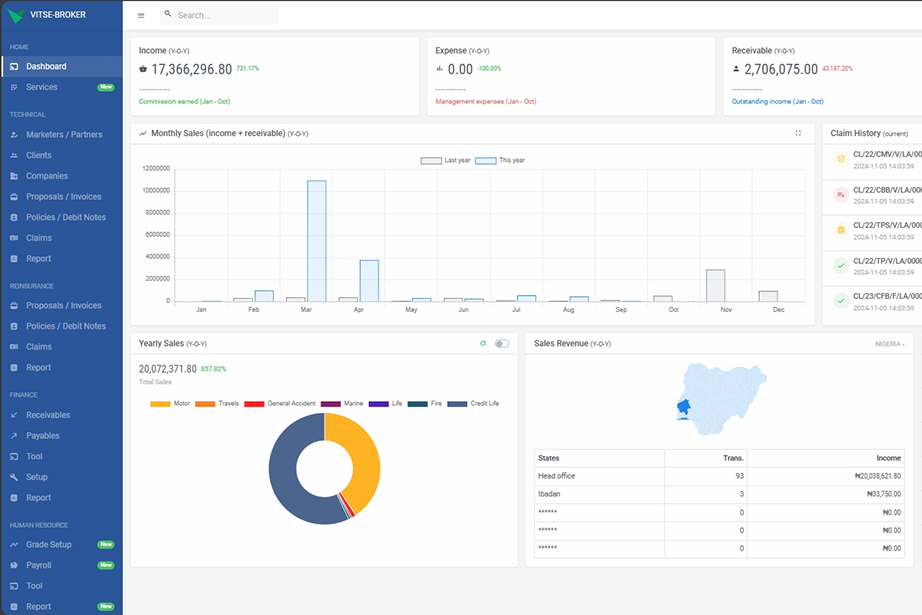Toggle the Yearly Sales switch
This screenshot has width=922, height=615.
pyautogui.click(x=502, y=343)
